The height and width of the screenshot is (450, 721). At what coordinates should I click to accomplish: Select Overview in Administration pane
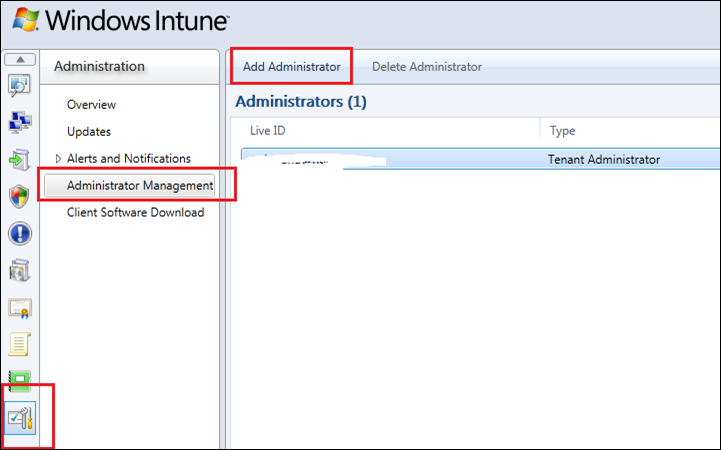91,105
